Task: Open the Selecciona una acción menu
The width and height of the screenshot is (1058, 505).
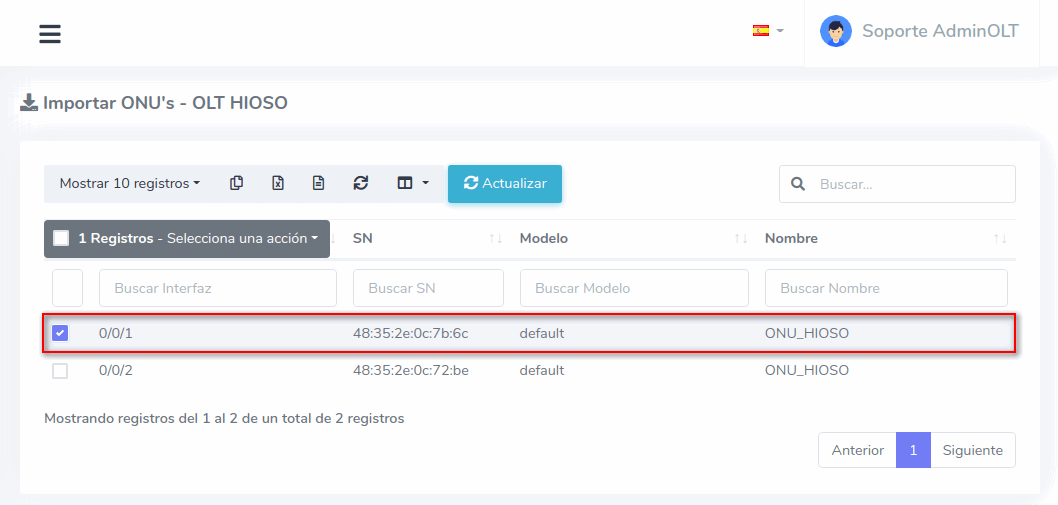Action: tap(242, 239)
